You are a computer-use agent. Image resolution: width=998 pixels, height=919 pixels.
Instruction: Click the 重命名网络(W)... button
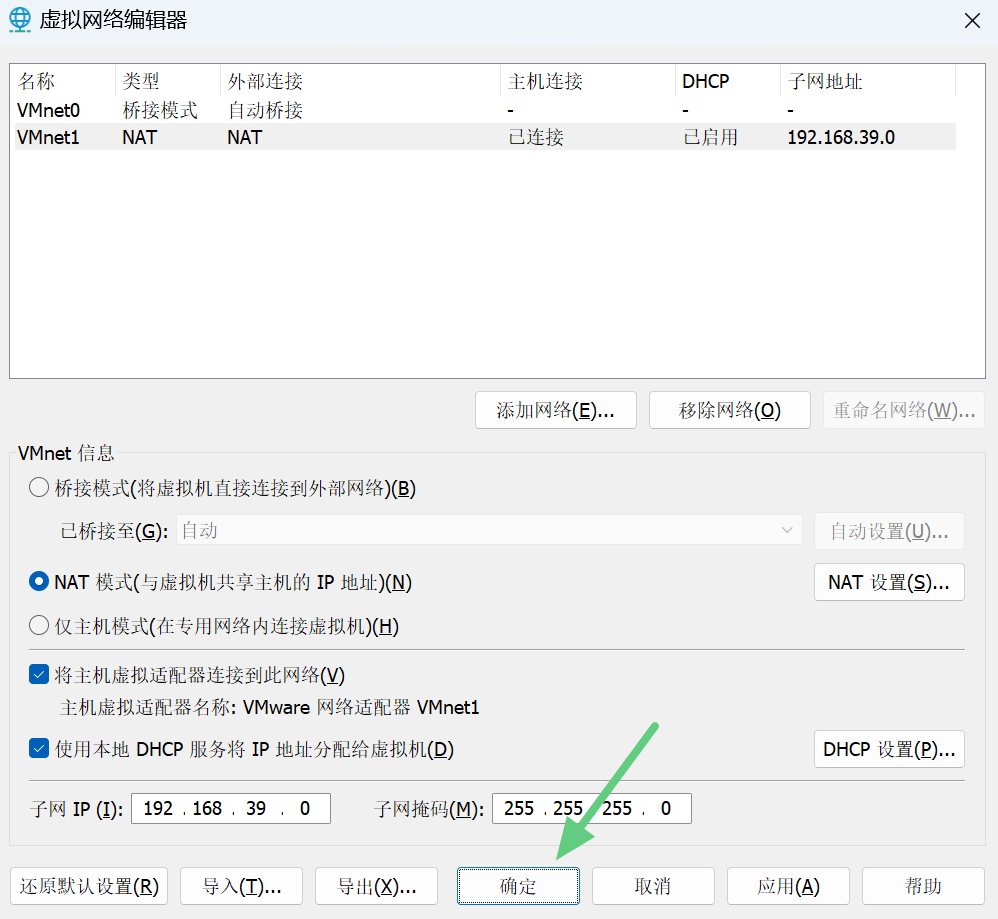coord(904,410)
